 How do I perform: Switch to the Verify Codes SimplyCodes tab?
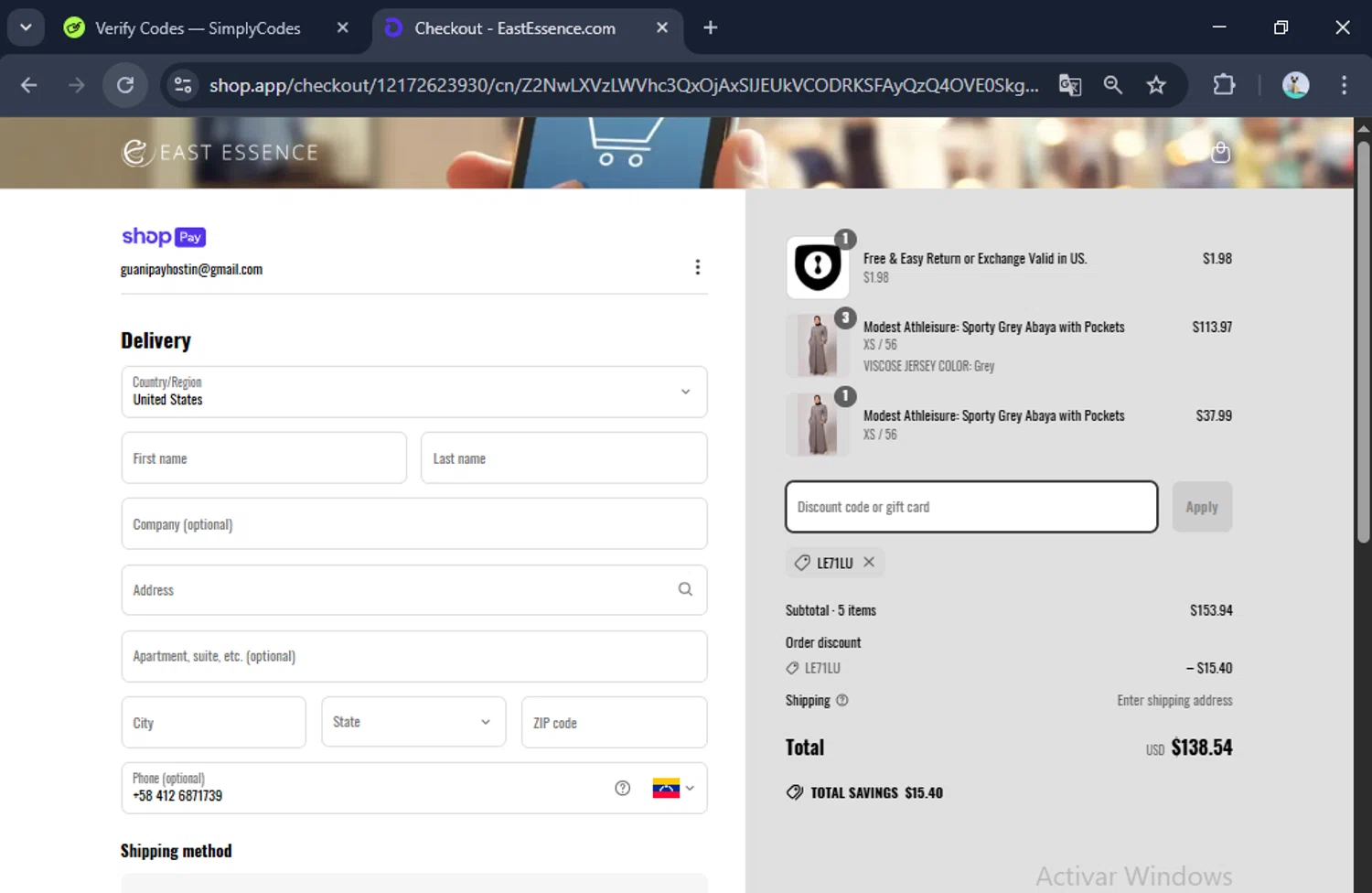pyautogui.click(x=197, y=28)
